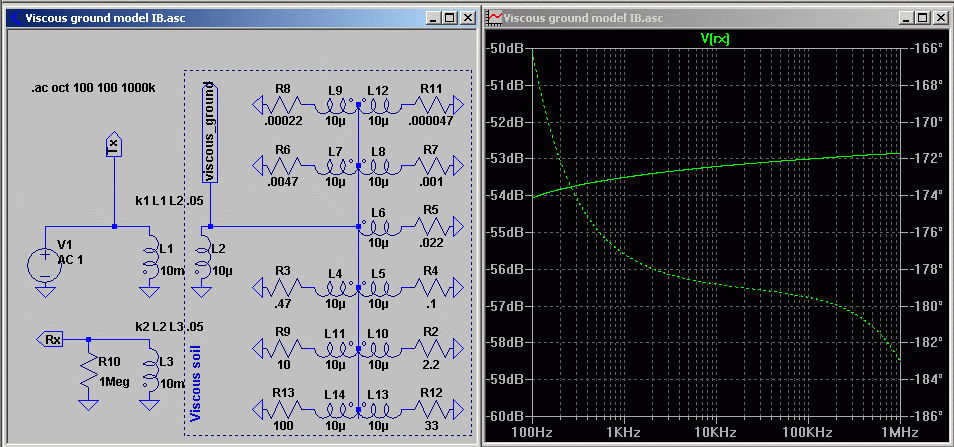This screenshot has height=447, width=954.
Task: Minimize the waveform plot window
Action: tap(906, 18)
